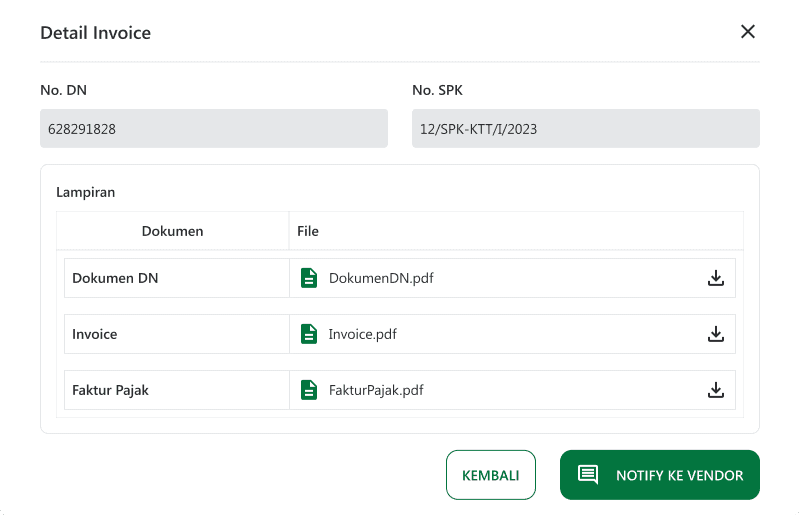Image resolution: width=800 pixels, height=516 pixels.
Task: Click the Detail Invoice dialog title
Action: click(x=95, y=33)
